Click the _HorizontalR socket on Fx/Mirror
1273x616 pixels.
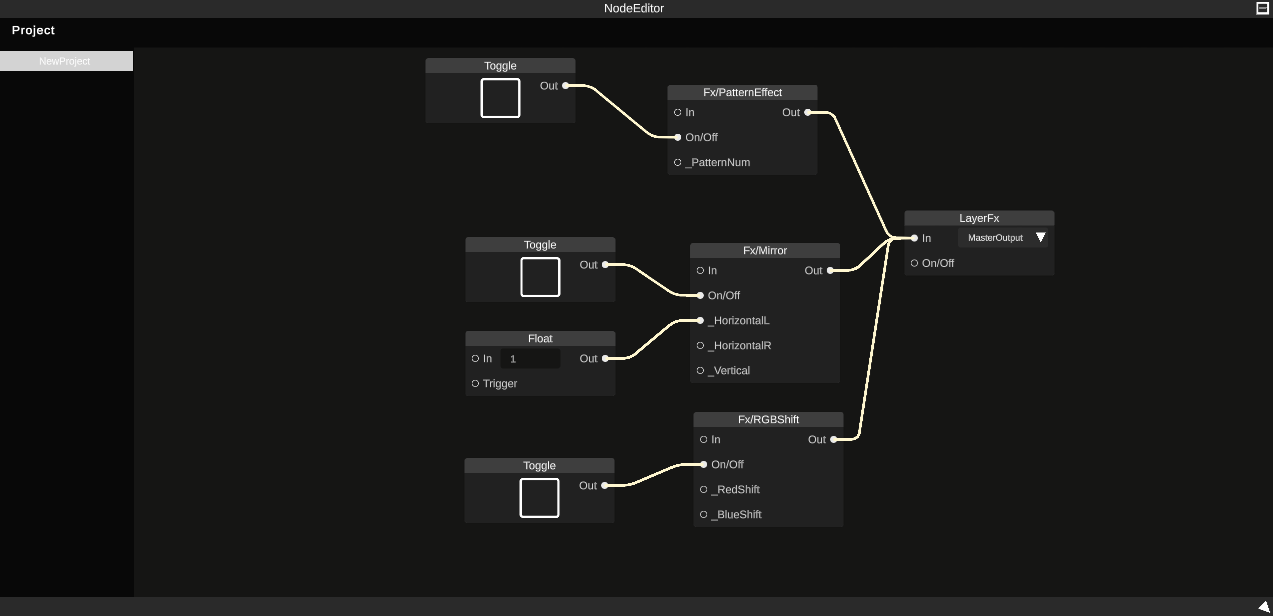[x=700, y=345]
